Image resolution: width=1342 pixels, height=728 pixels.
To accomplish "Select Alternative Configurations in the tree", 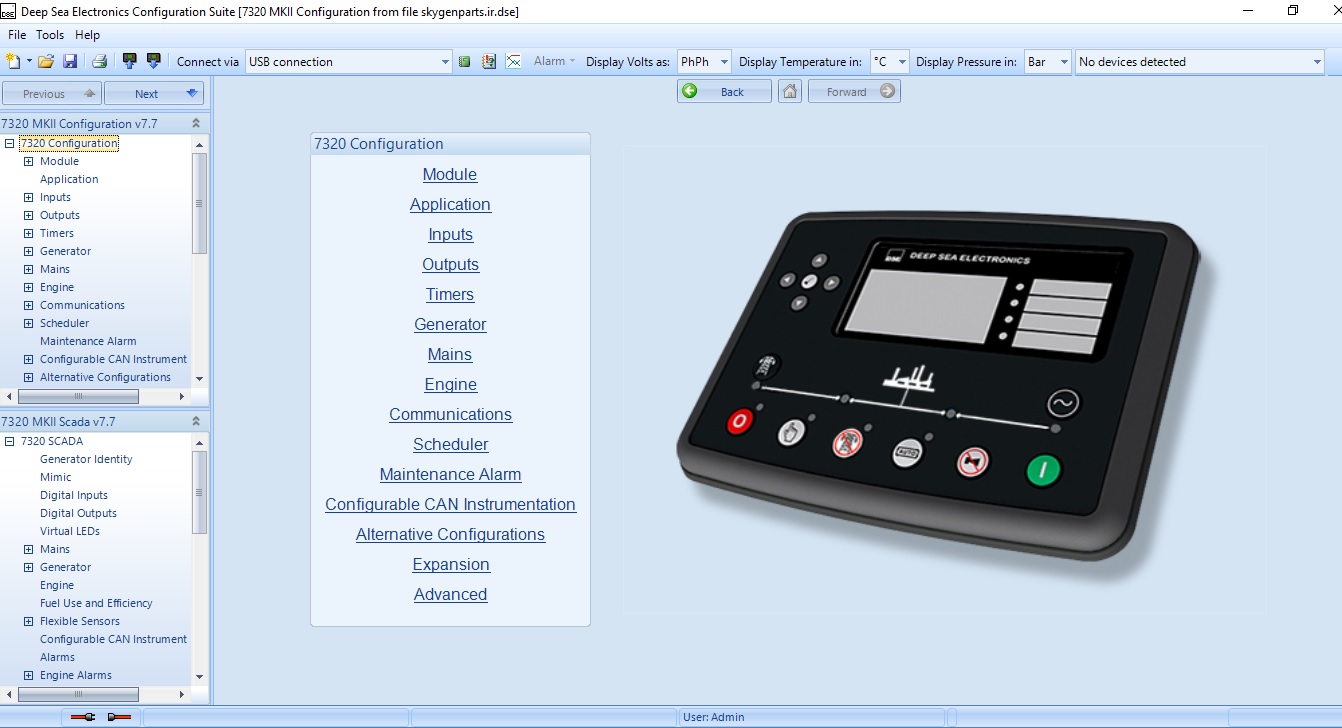I will [x=105, y=377].
